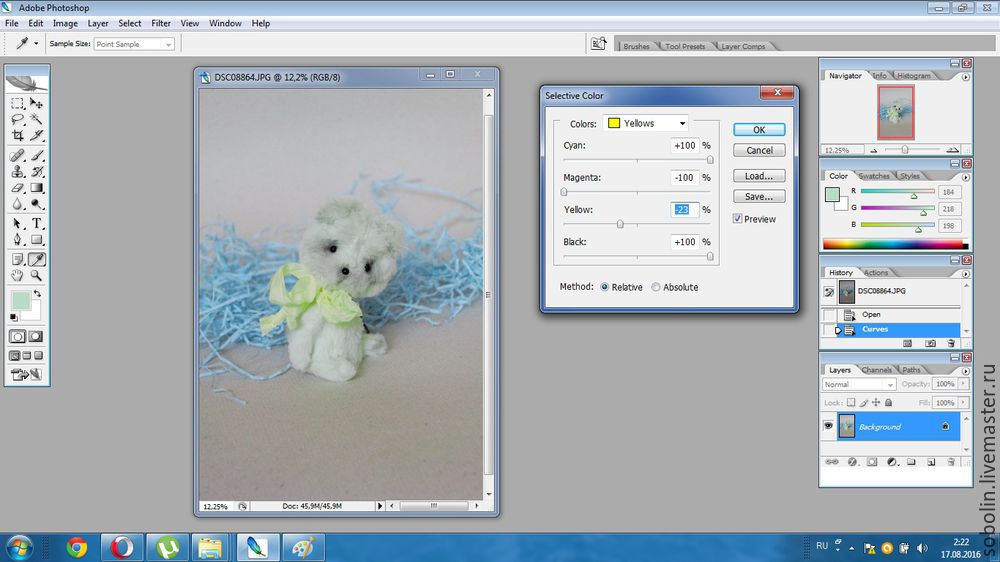The width and height of the screenshot is (1000, 562).
Task: Click the Delete layer trash icon
Action: click(x=950, y=462)
